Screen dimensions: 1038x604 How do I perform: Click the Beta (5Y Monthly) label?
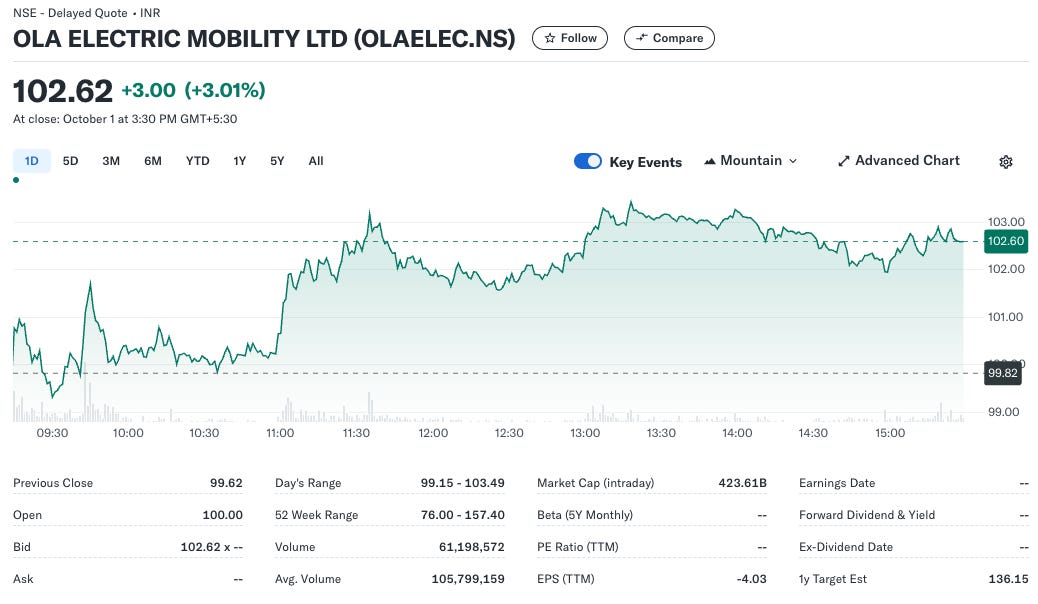(585, 515)
